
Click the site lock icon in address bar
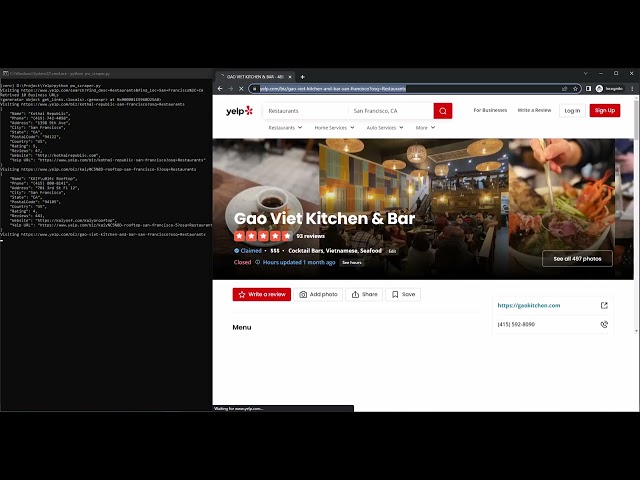click(254, 89)
